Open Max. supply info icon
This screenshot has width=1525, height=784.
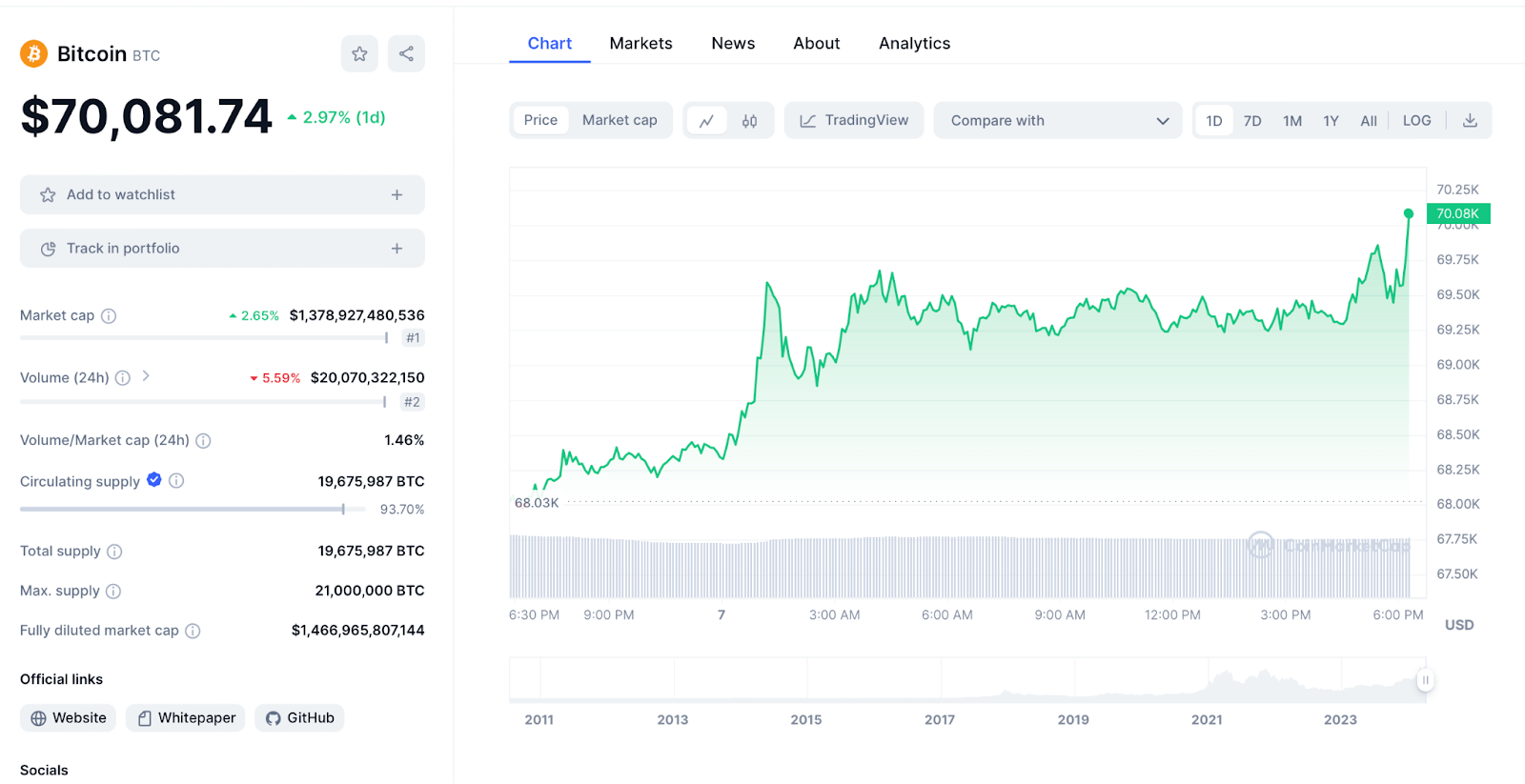pyautogui.click(x=113, y=592)
